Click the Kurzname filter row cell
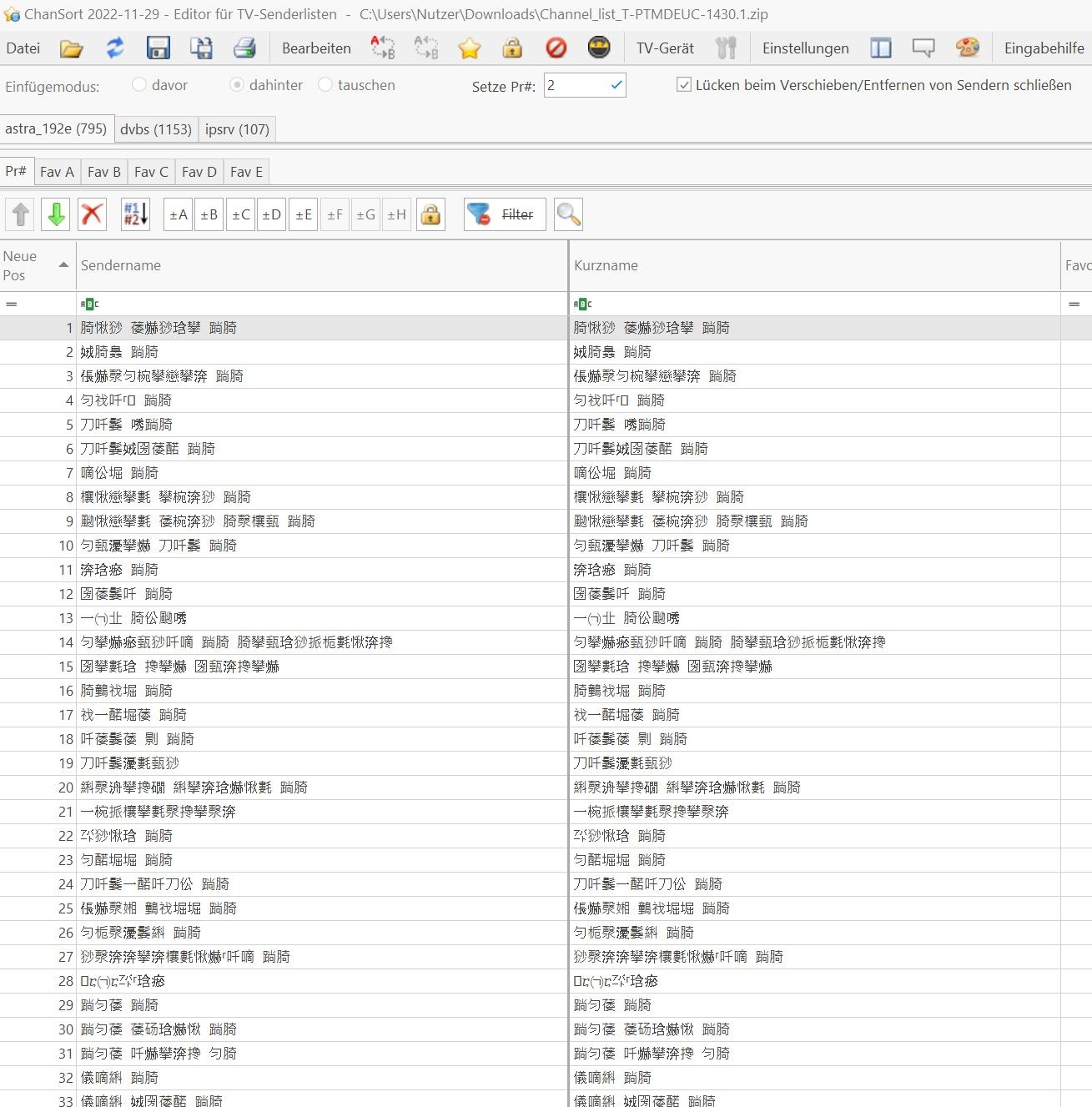This screenshot has width=1092, height=1107. tap(814, 304)
